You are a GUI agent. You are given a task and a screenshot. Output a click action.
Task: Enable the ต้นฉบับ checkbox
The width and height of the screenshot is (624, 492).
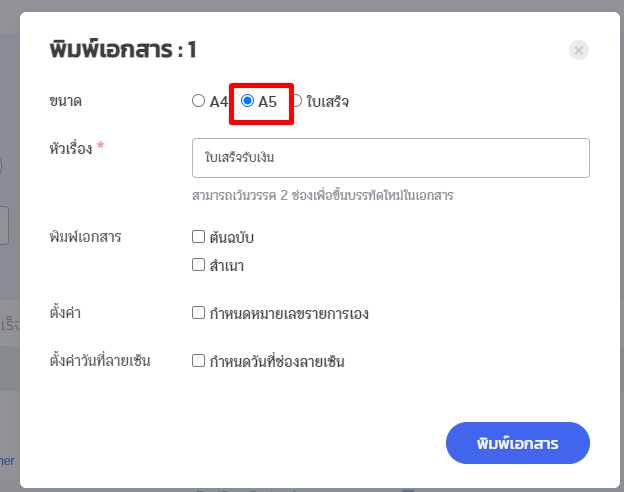(199, 237)
